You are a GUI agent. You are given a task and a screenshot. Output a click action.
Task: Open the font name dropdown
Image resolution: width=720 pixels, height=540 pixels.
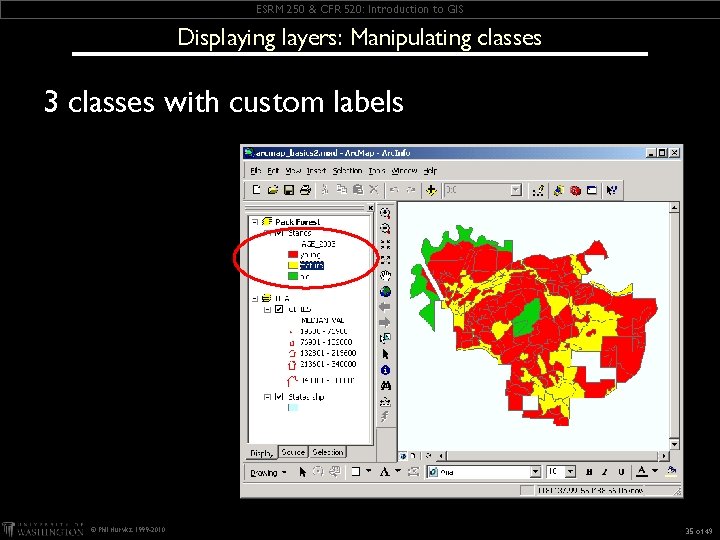pyautogui.click(x=535, y=472)
